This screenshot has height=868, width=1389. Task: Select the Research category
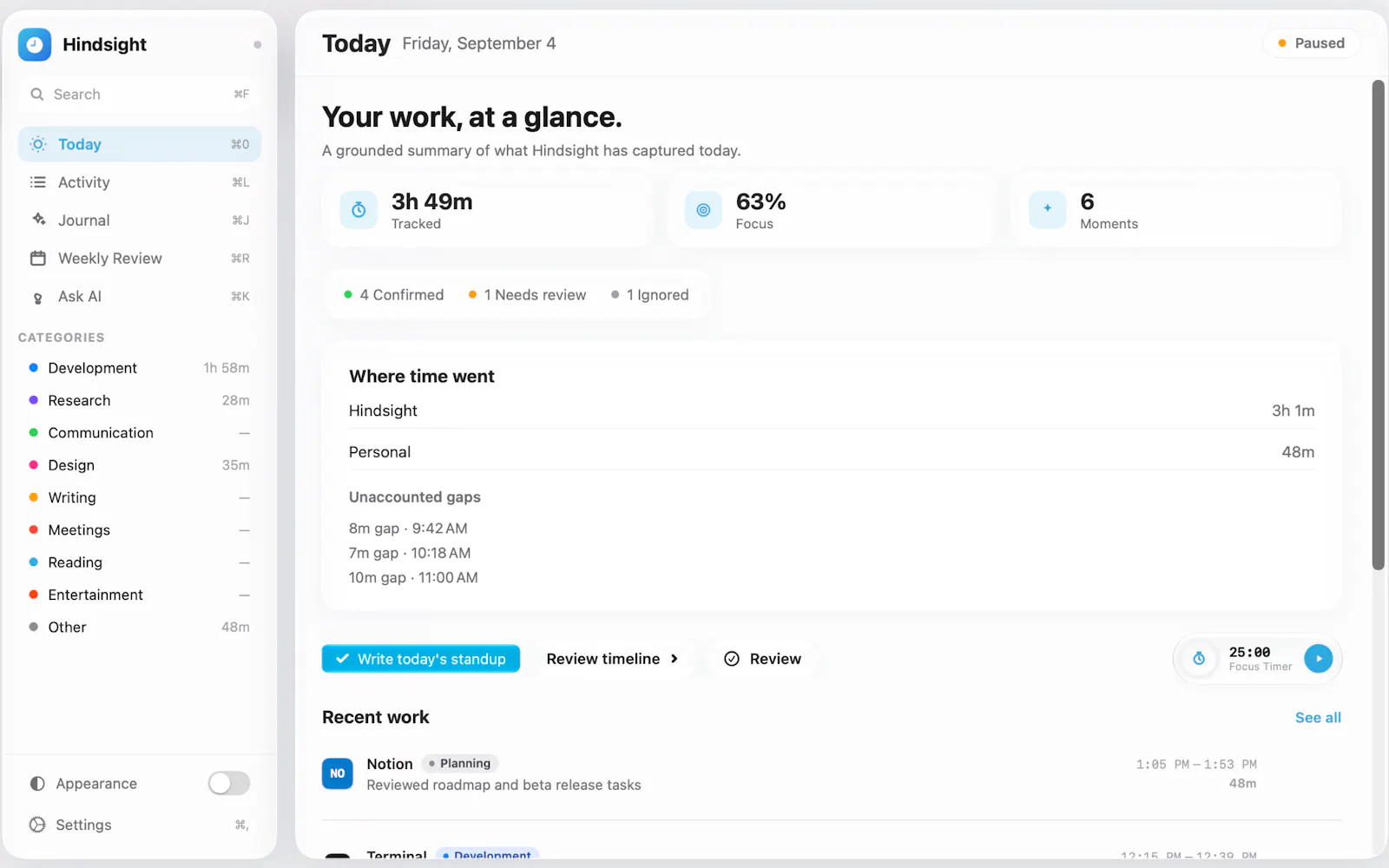[x=140, y=400]
